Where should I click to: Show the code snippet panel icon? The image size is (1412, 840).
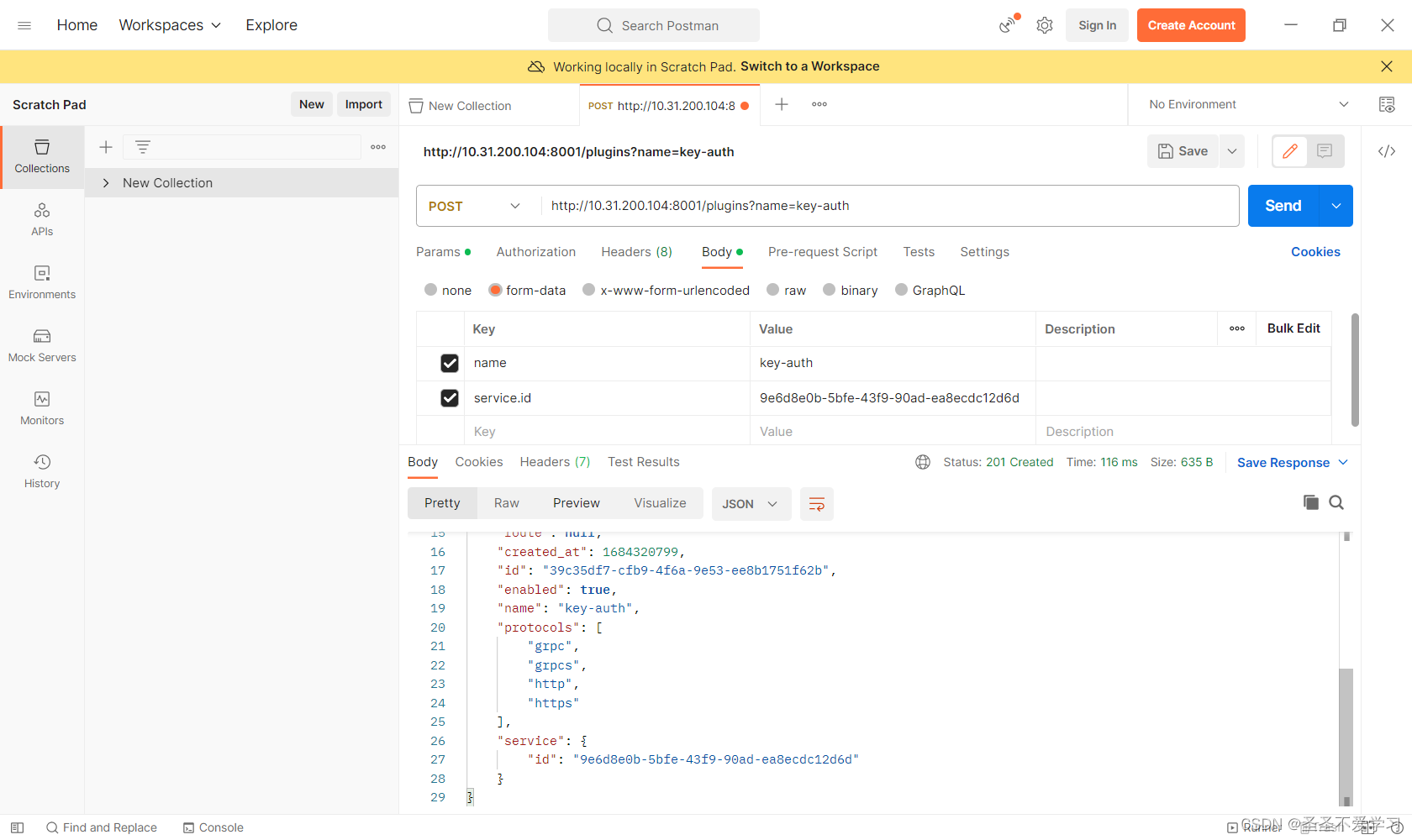(x=1387, y=151)
